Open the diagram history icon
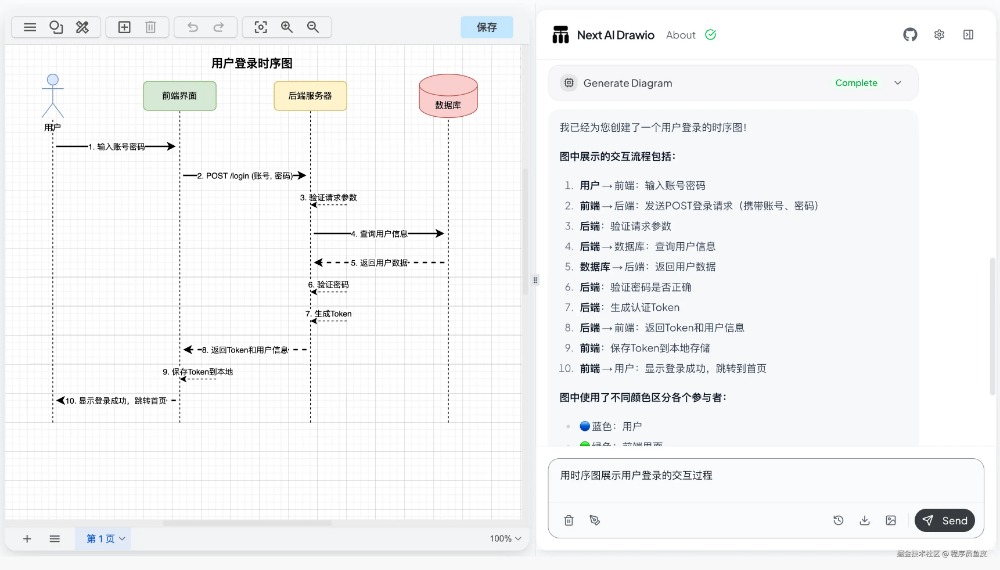Viewport: 1000px width, 570px height. [x=838, y=520]
